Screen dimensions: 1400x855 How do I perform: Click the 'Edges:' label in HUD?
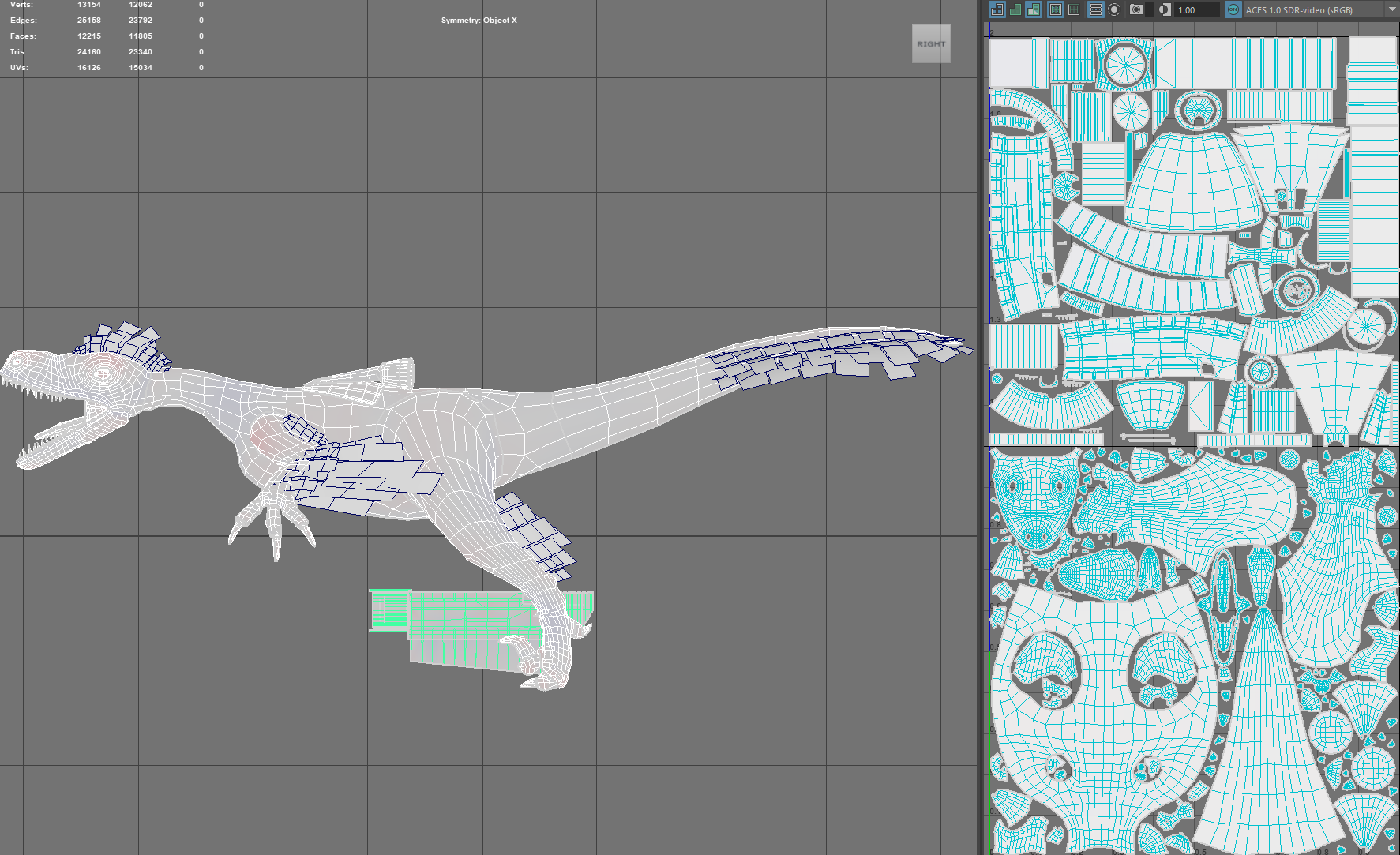pyautogui.click(x=24, y=21)
